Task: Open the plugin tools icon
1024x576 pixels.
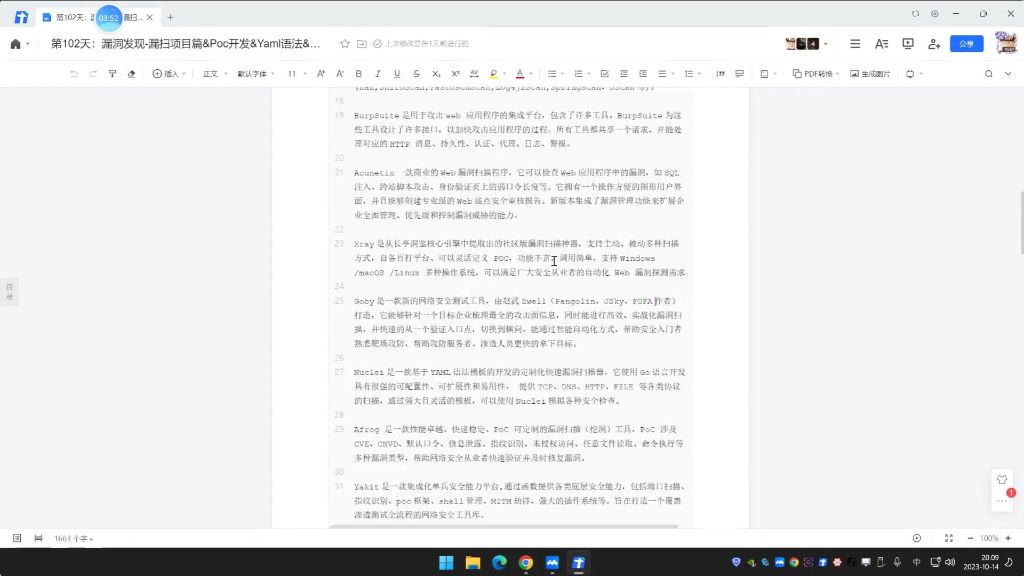Action: coord(910,74)
